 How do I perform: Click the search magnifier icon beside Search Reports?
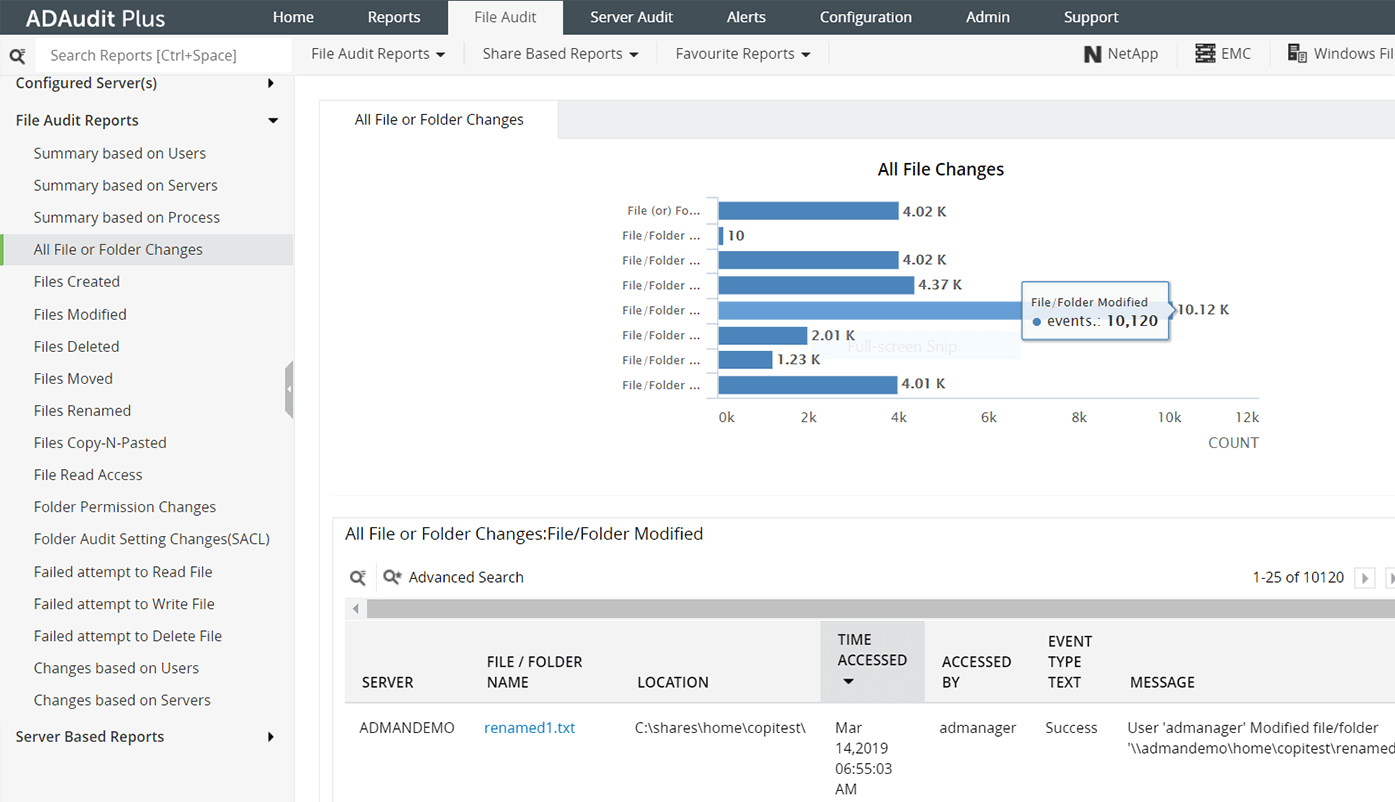coord(17,56)
